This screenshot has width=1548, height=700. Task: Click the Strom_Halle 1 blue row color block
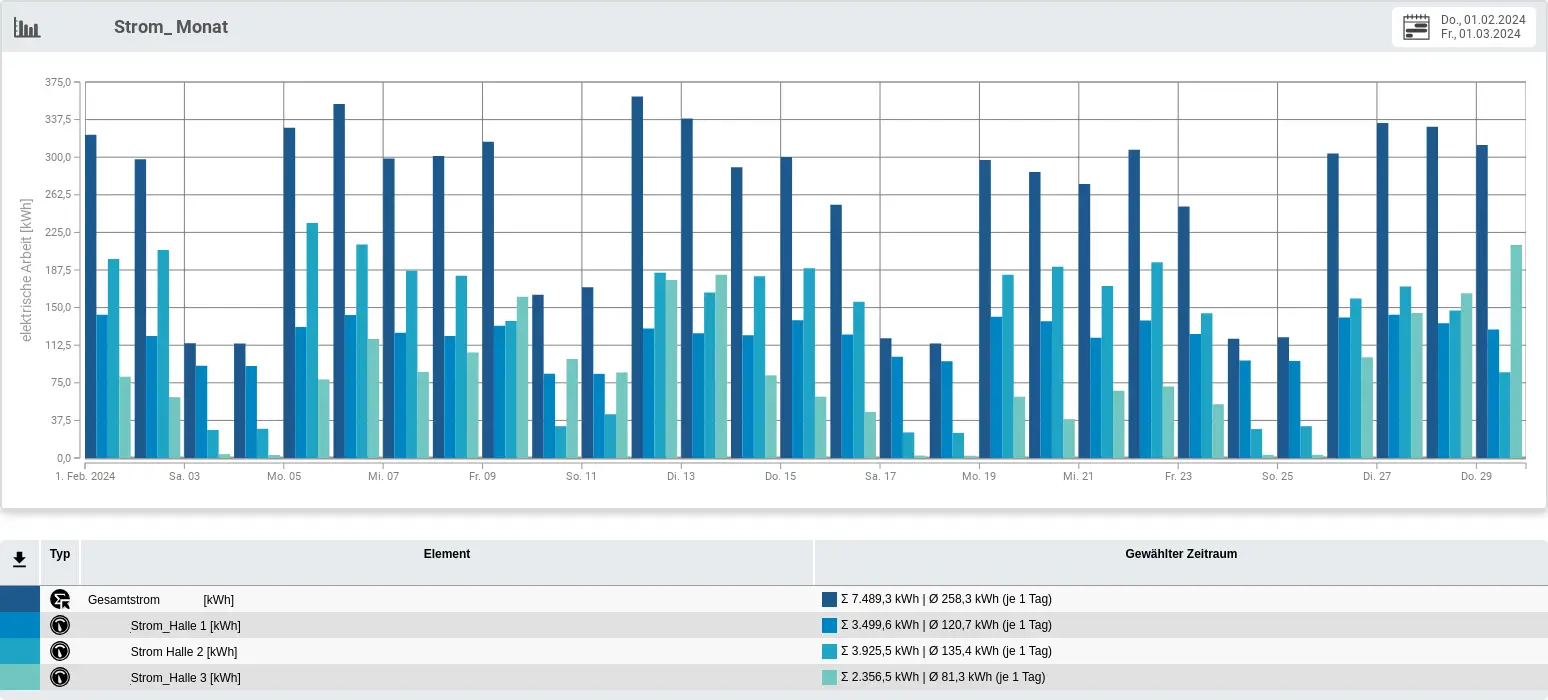20,625
